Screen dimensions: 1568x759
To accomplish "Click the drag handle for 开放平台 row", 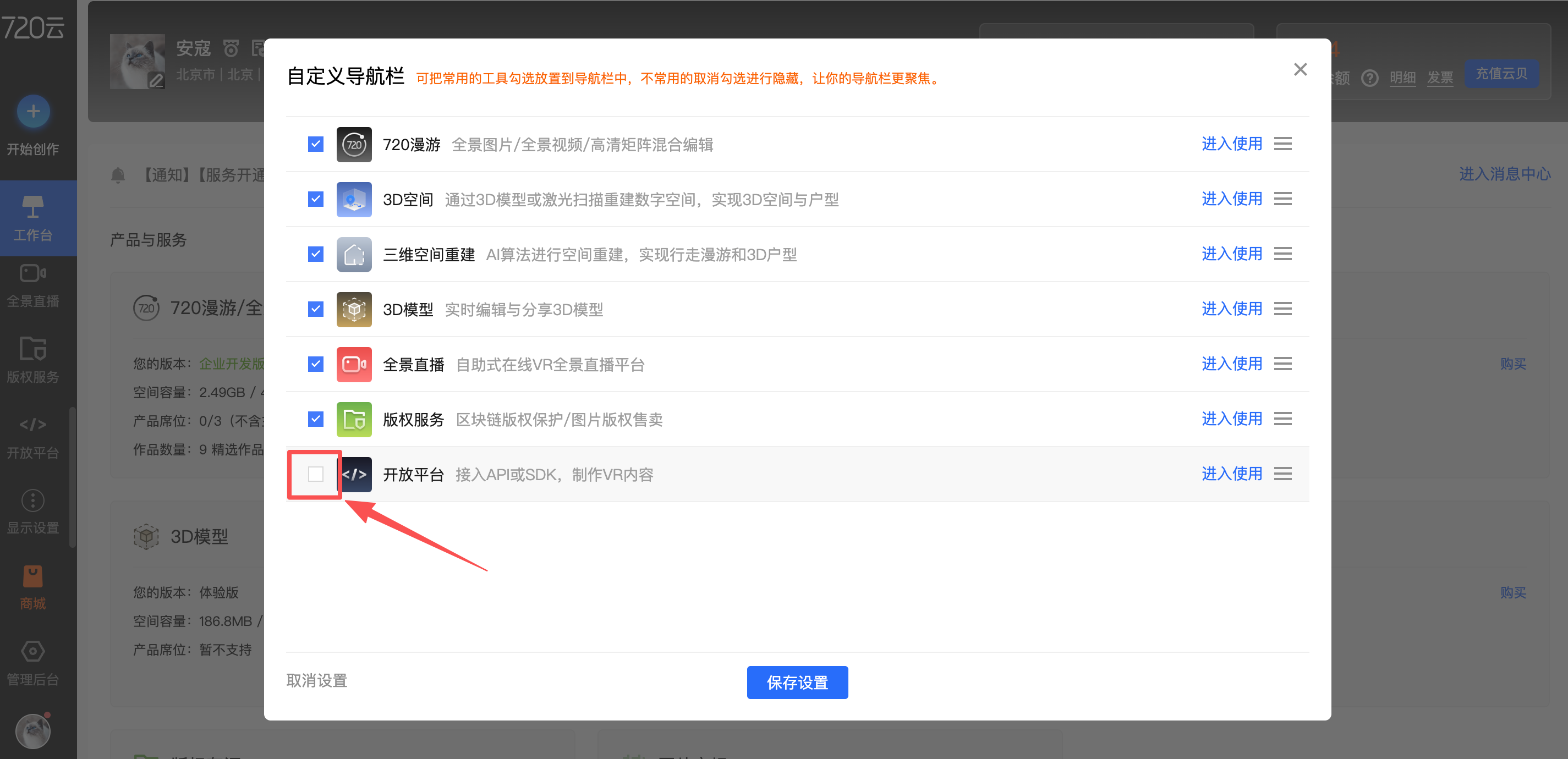I will pyautogui.click(x=1282, y=474).
